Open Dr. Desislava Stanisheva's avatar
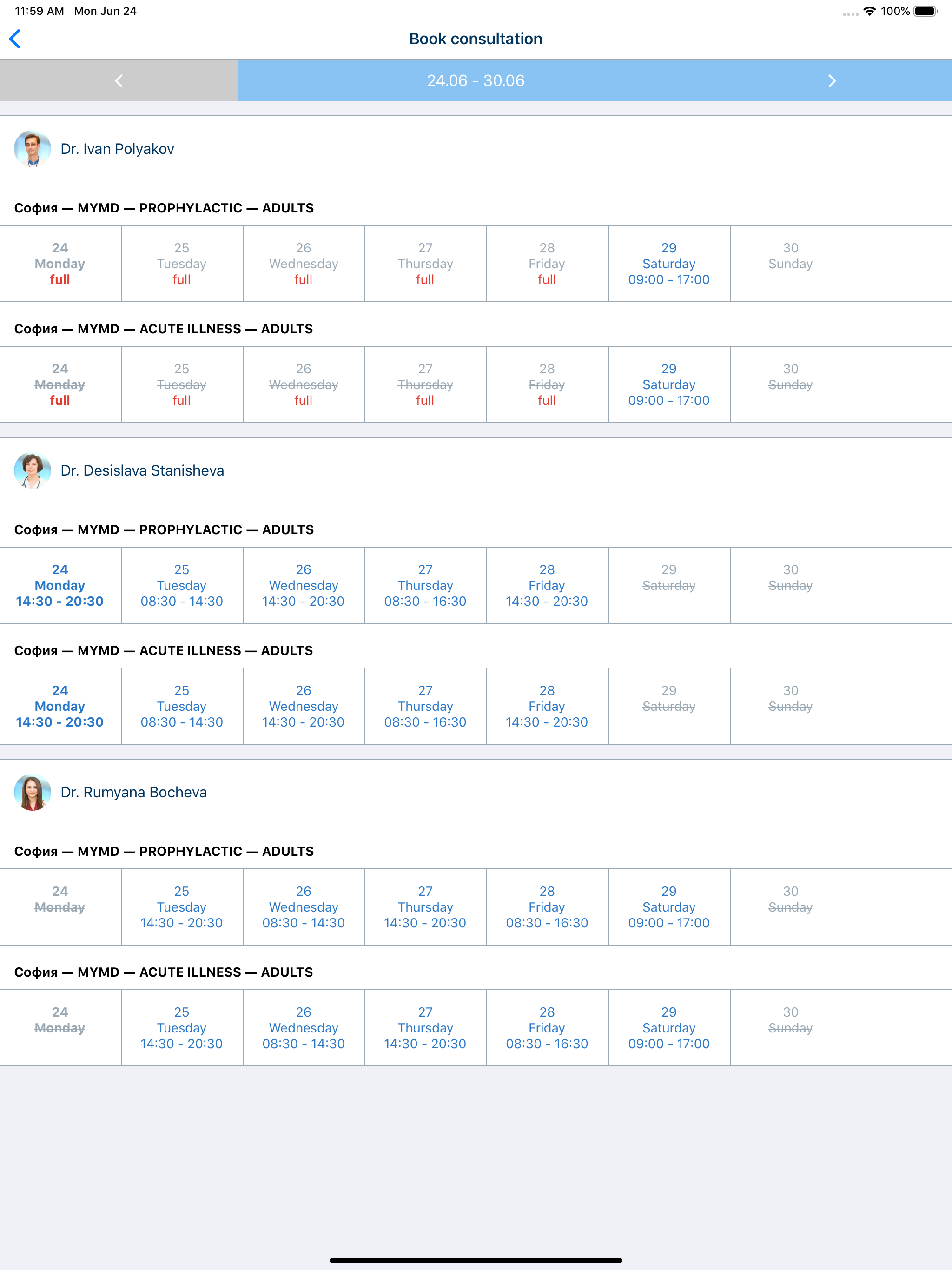952x1270 pixels. coord(33,470)
